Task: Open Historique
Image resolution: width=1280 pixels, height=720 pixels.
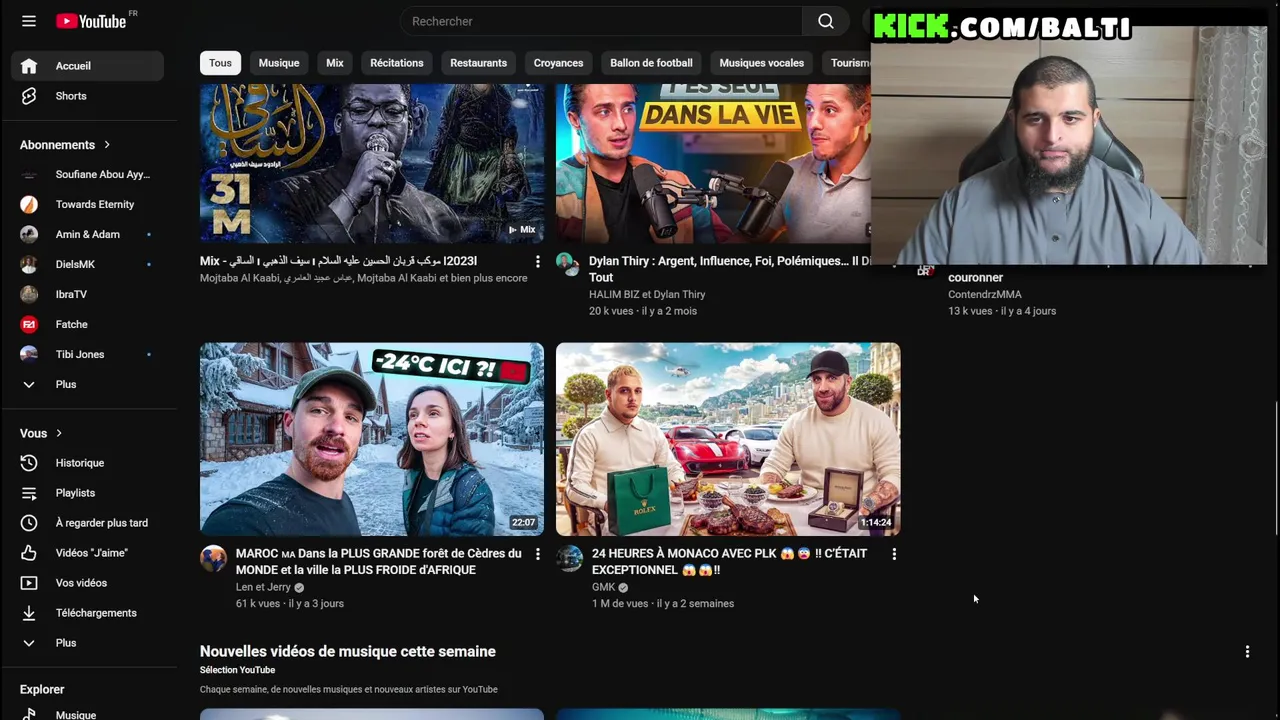Action: 88,463
